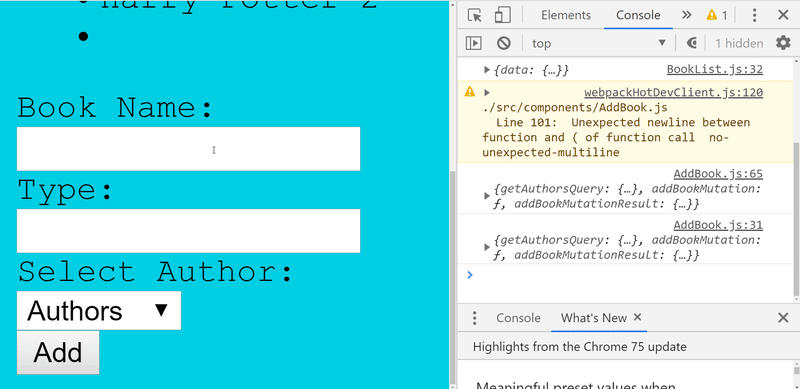Screen dimensions: 800x389
Task: Open DevTools three-dot customize menu
Action: (754, 15)
